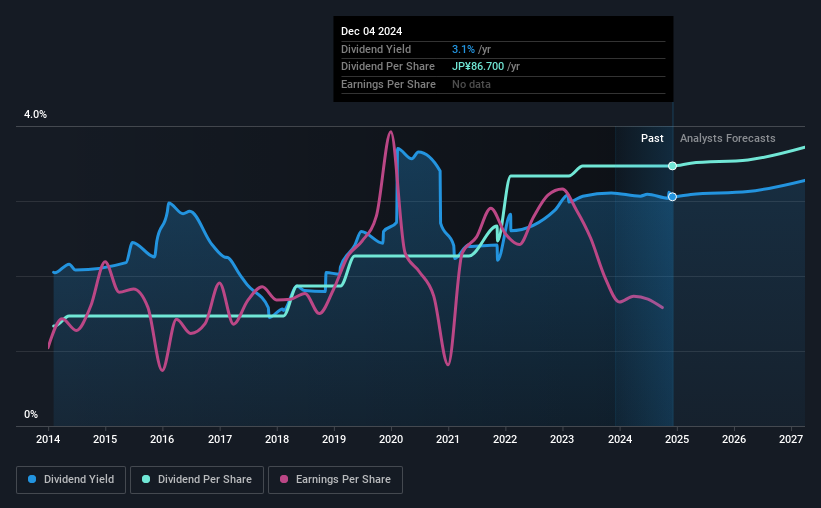Toggle the Earnings Per Share legend button
Viewport: 821px width, 508px height.
point(335,480)
